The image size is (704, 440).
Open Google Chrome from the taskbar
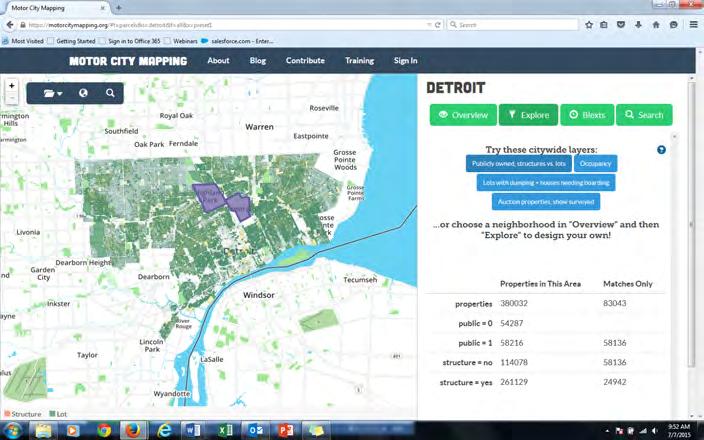point(104,431)
